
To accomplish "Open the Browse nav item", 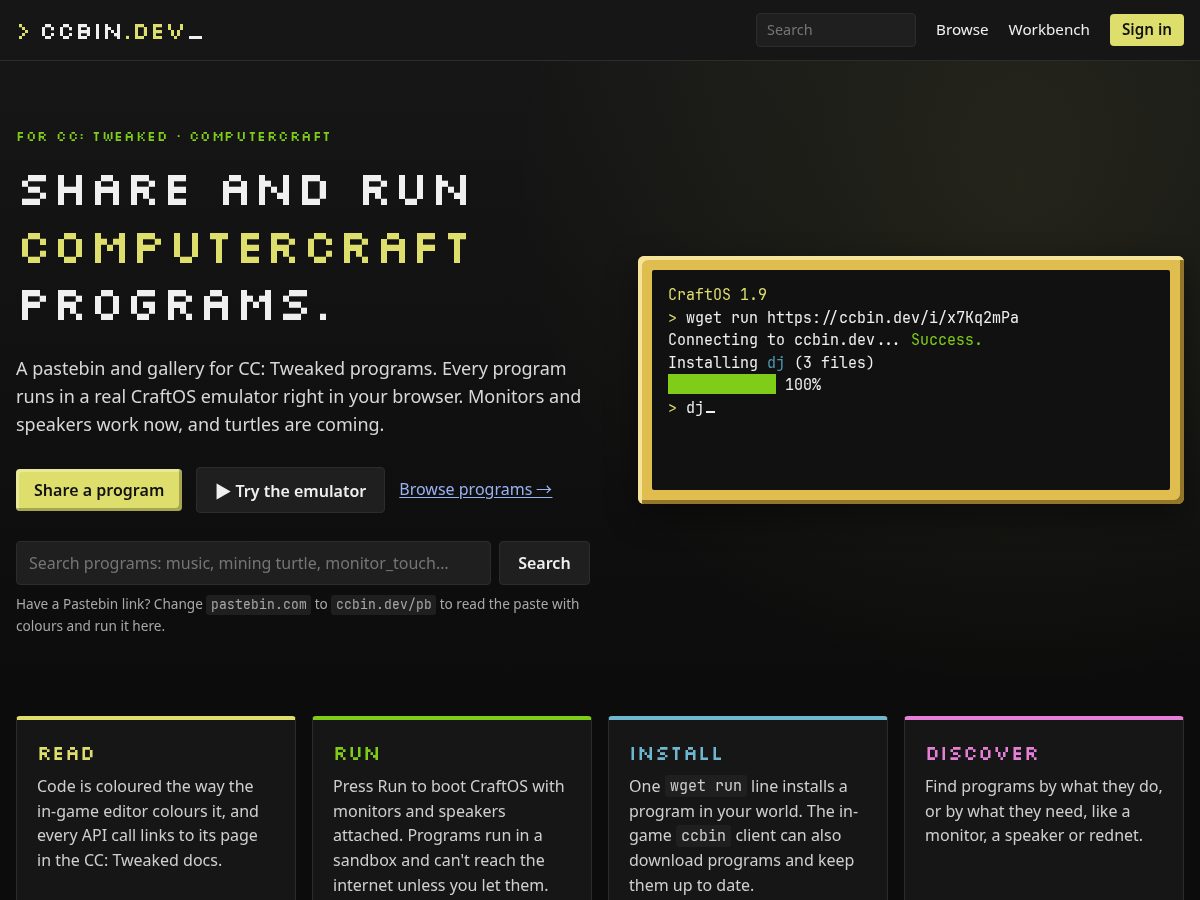I will 962,30.
